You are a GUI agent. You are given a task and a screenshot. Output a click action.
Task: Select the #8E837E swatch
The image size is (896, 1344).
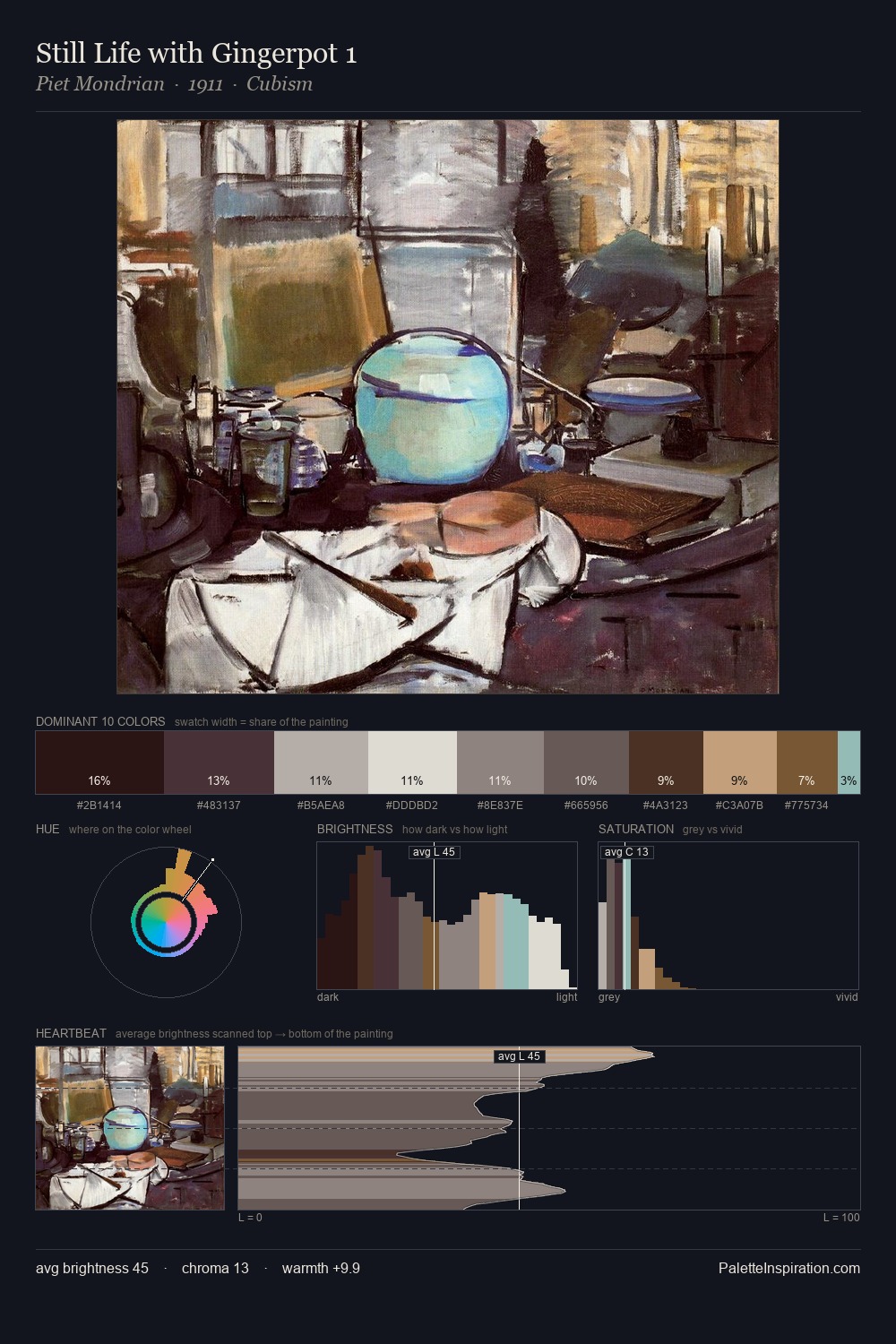point(500,762)
